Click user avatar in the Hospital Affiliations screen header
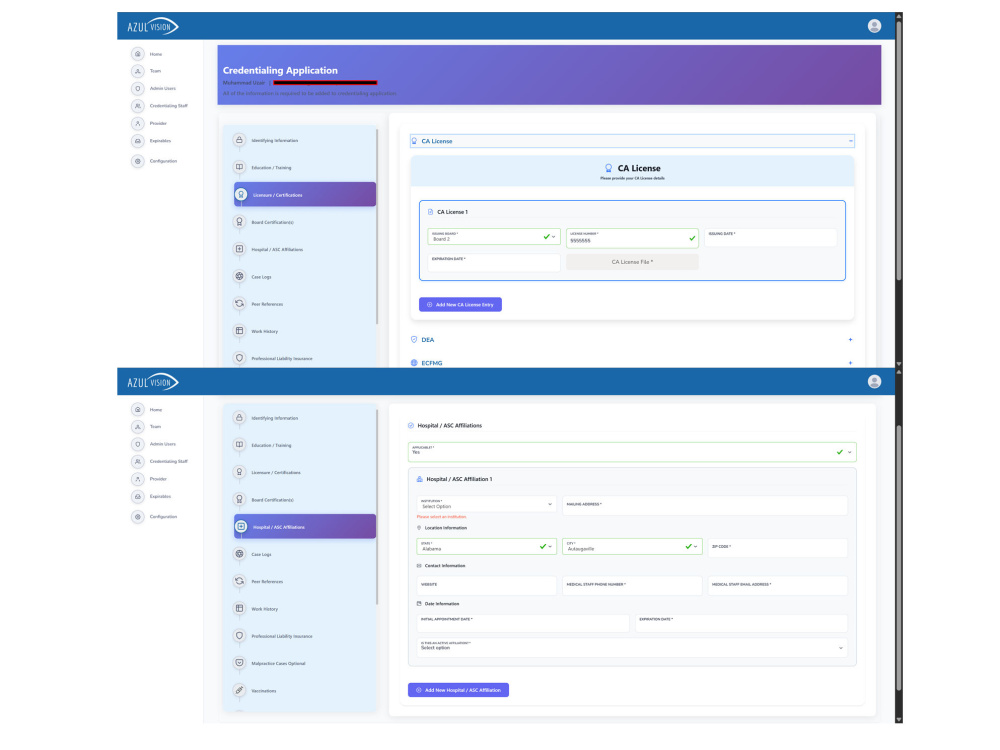The image size is (1000, 750). [874, 381]
